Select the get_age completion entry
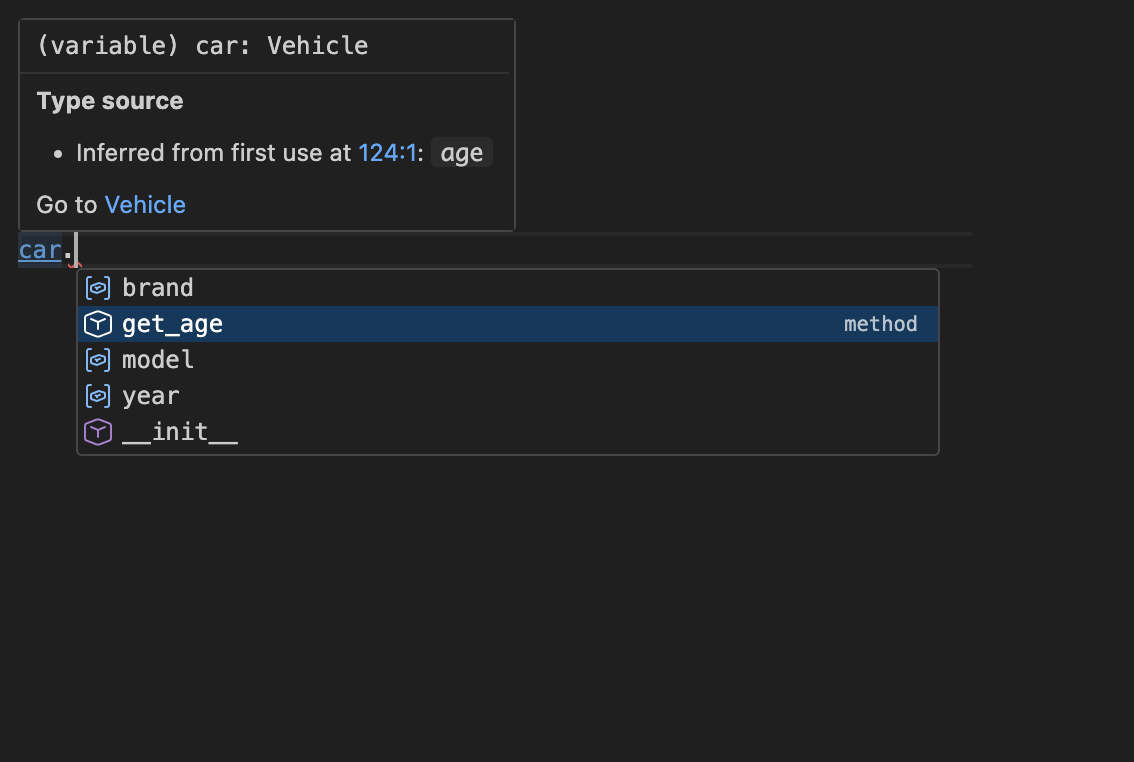The image size is (1134, 762). (171, 323)
